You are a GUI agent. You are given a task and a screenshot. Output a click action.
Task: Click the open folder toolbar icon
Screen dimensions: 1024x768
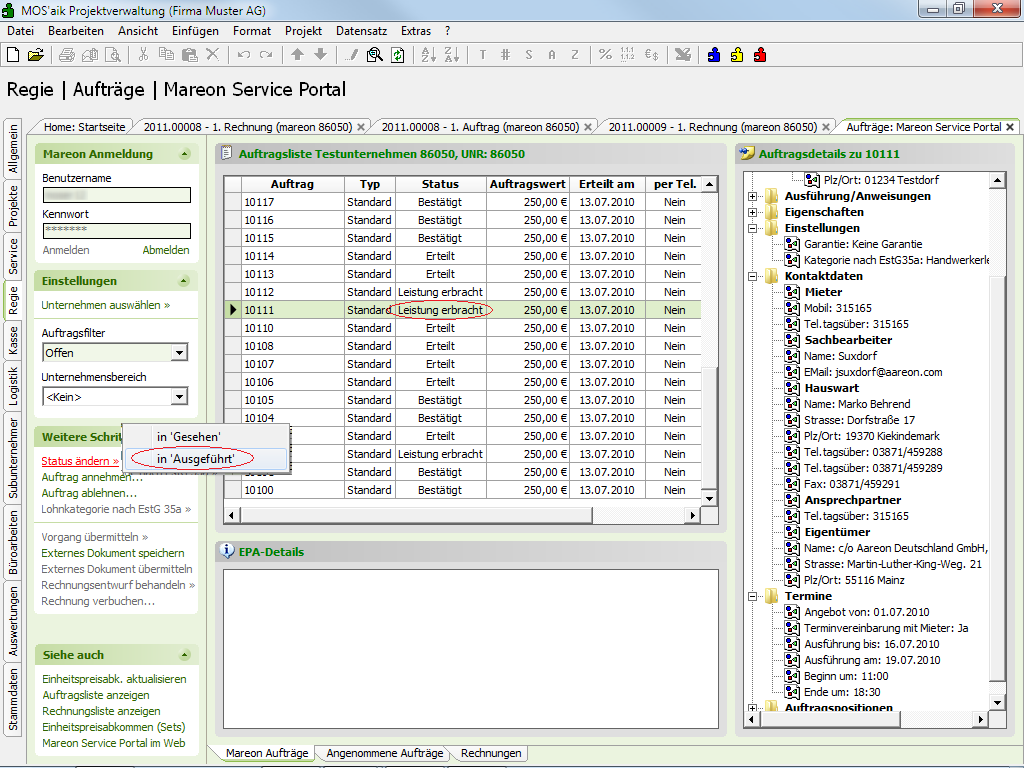(36, 55)
